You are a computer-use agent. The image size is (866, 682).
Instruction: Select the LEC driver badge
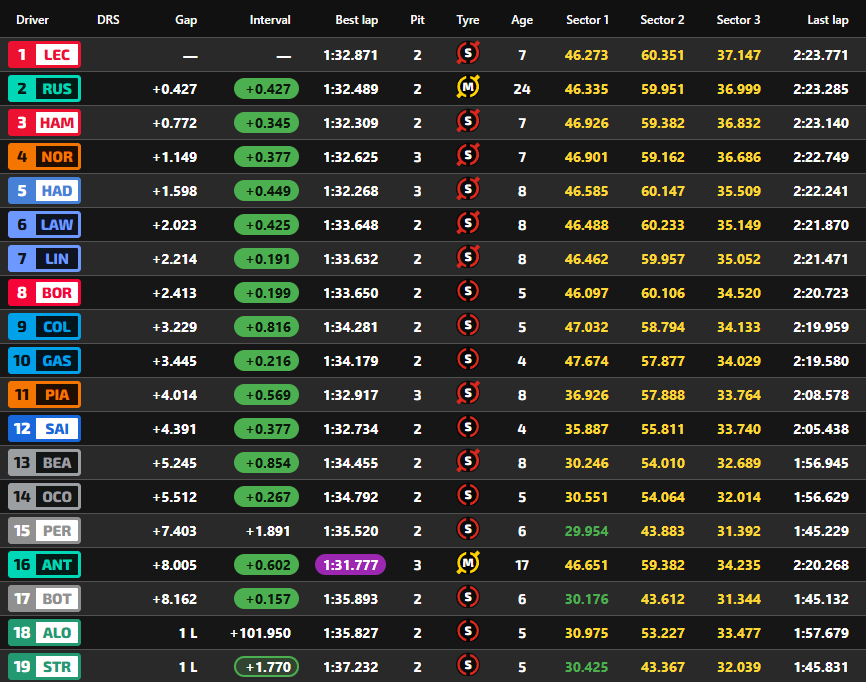[x=44, y=55]
